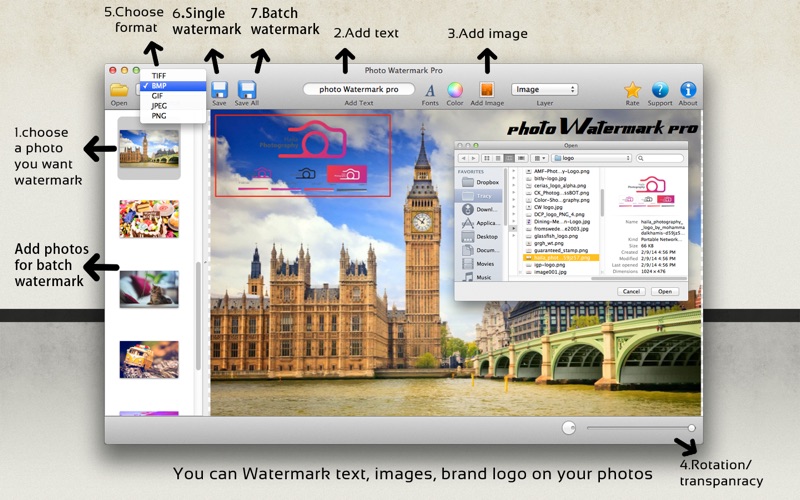Select file guaranteed_stamp.png
Viewport: 800px width, 500px height.
(560, 251)
